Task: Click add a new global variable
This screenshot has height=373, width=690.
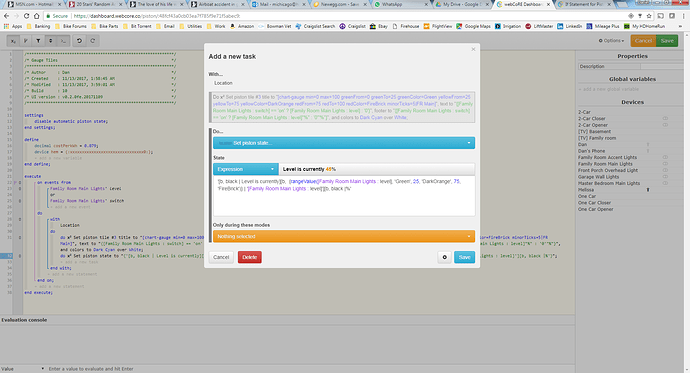Action: [610, 89]
